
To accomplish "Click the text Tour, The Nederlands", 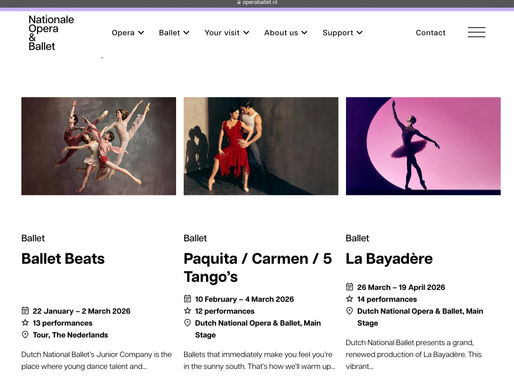I will (x=70, y=335).
